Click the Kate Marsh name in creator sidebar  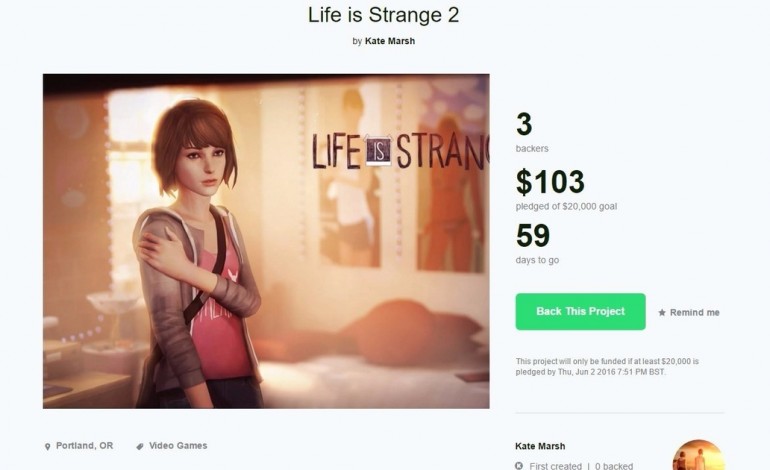[x=540, y=446]
